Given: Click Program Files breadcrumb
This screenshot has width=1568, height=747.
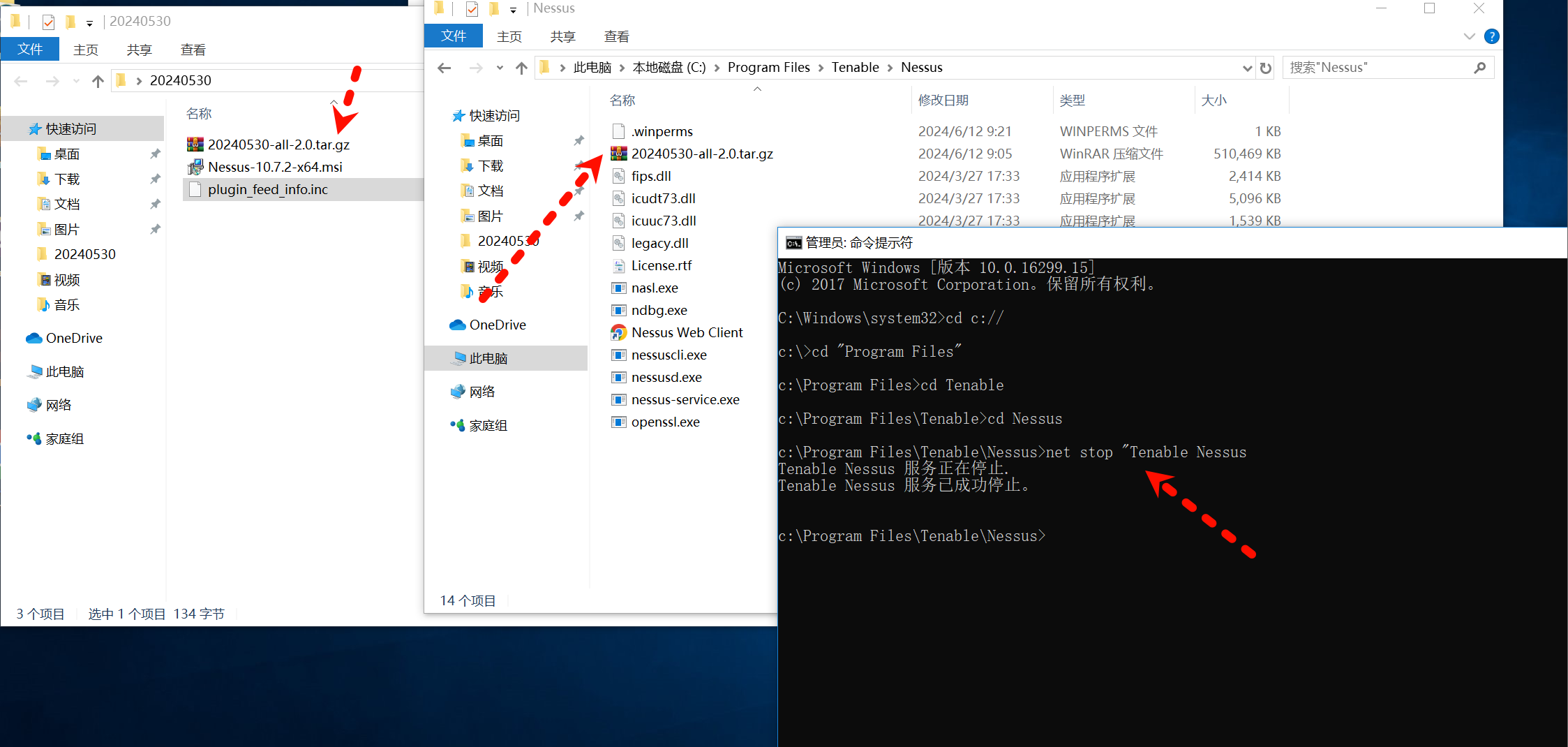Looking at the screenshot, I should pos(768,68).
